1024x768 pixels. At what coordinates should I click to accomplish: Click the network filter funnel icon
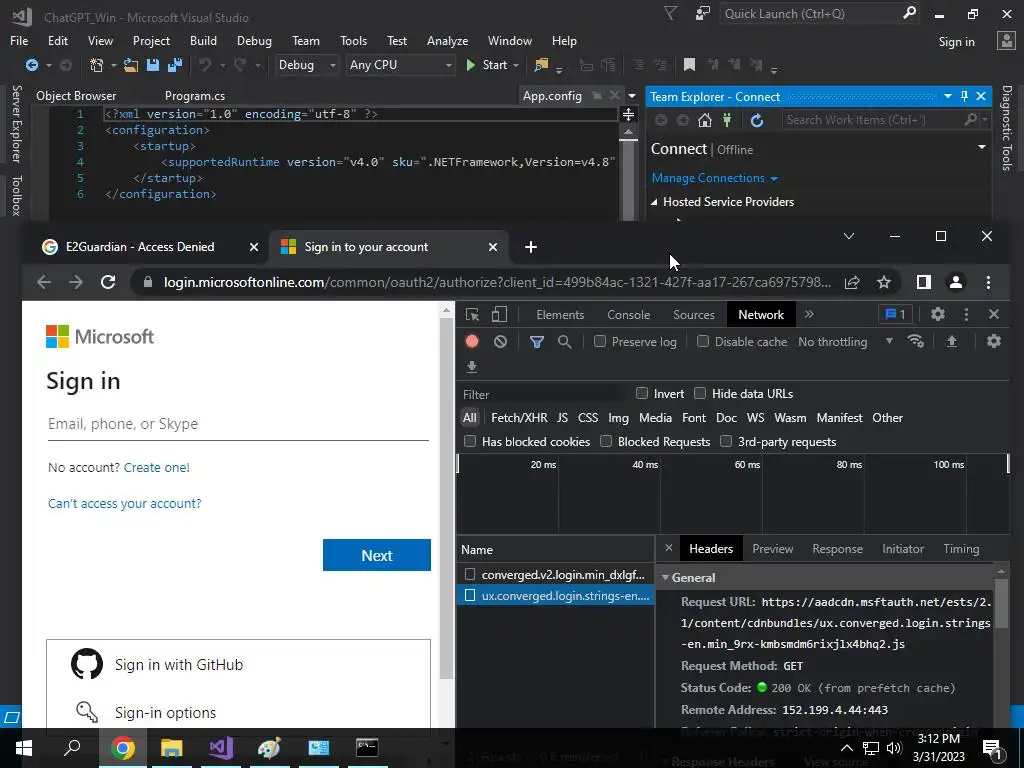click(537, 342)
